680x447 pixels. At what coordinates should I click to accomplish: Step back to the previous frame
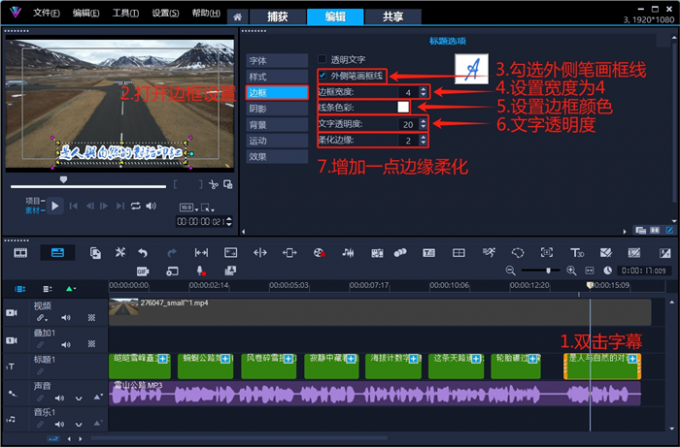(90, 206)
